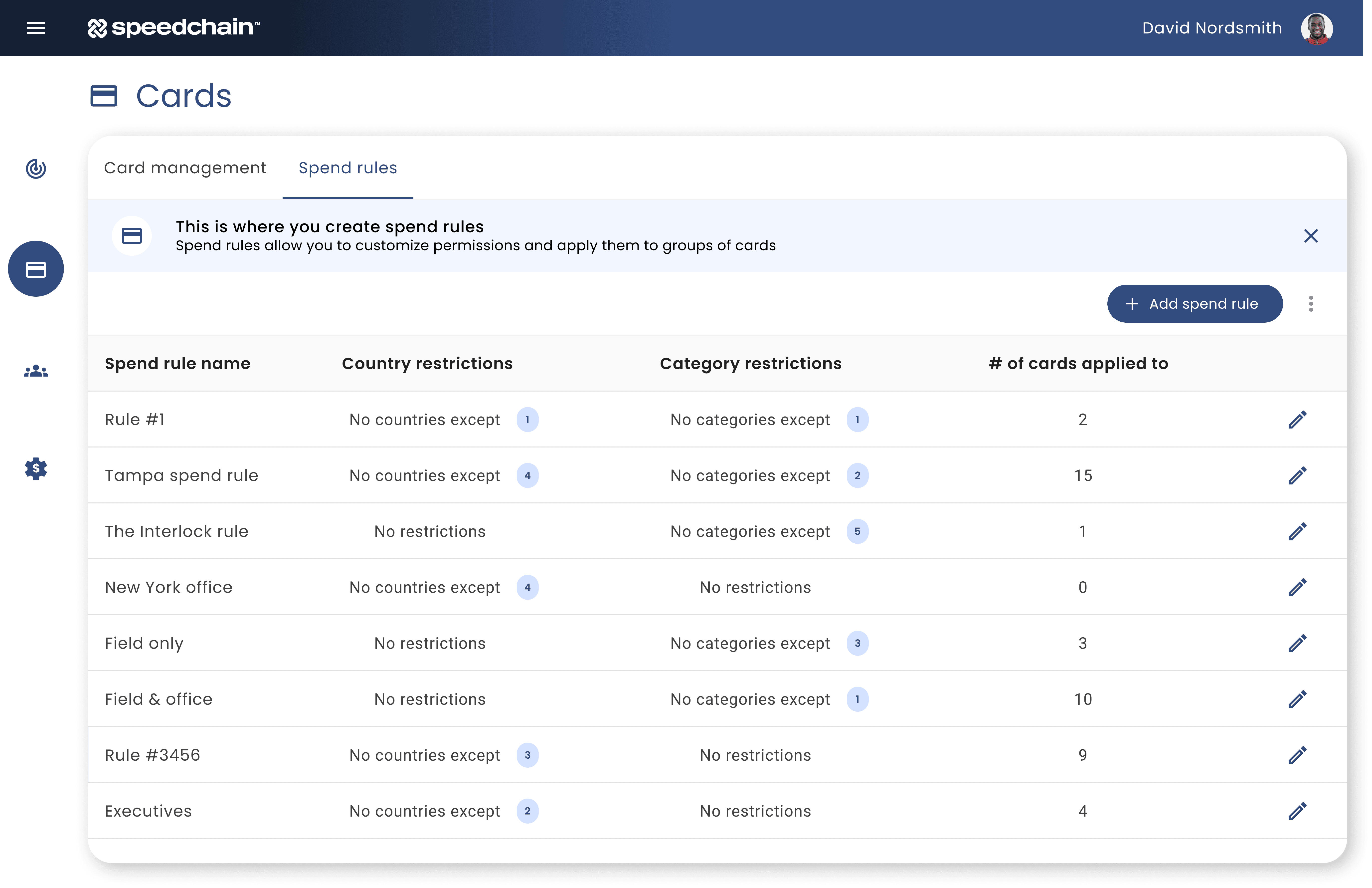Click Interlock rule category count badge 5
This screenshot has height=888, width=1372.
click(857, 532)
